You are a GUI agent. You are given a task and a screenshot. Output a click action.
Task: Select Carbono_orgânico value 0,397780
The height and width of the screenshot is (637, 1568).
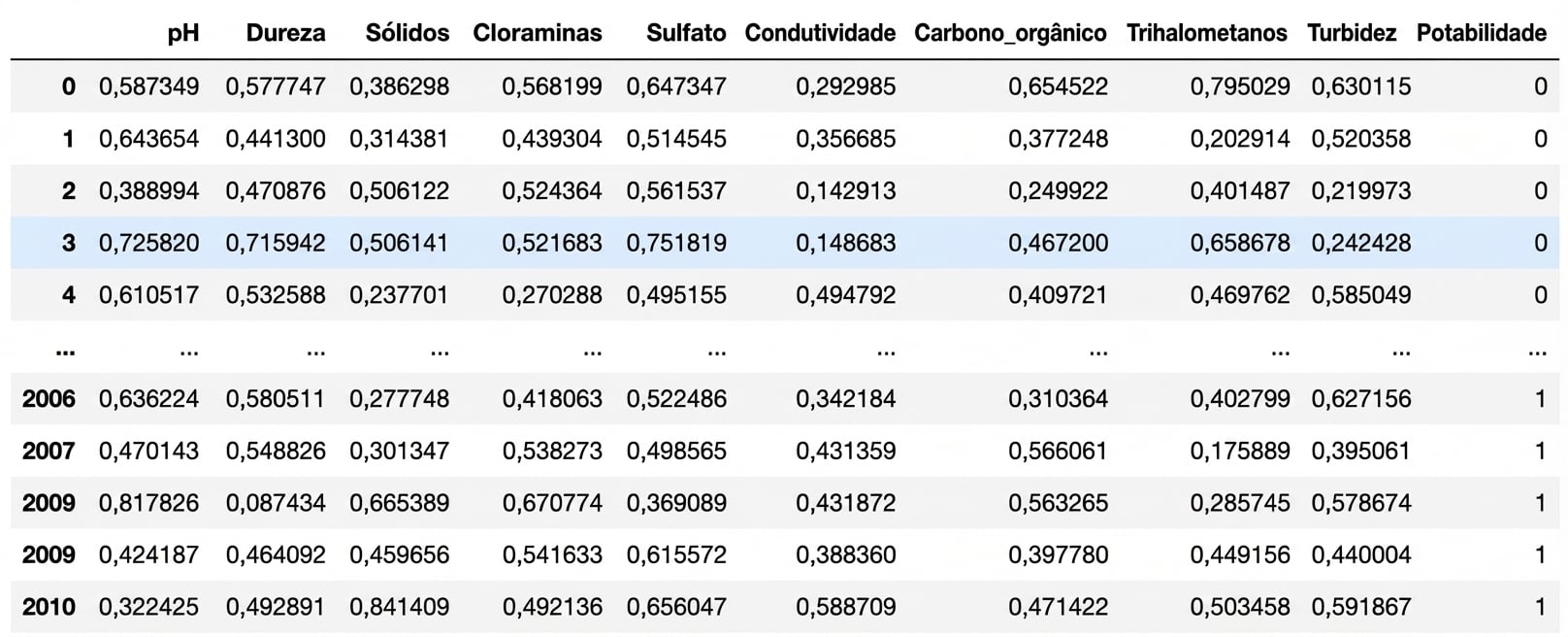coord(1058,554)
